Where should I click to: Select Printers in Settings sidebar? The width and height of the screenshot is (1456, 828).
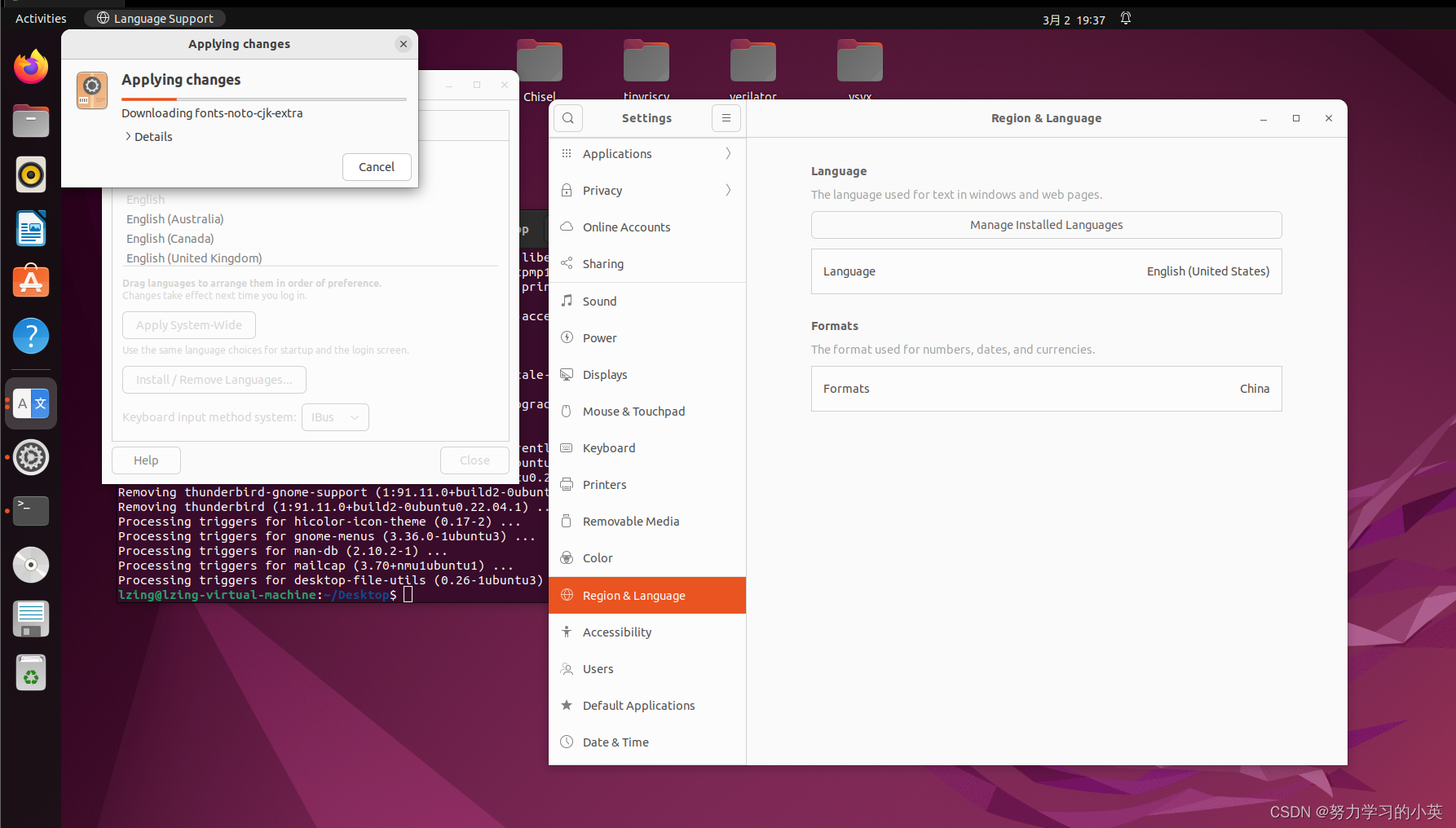click(x=606, y=484)
